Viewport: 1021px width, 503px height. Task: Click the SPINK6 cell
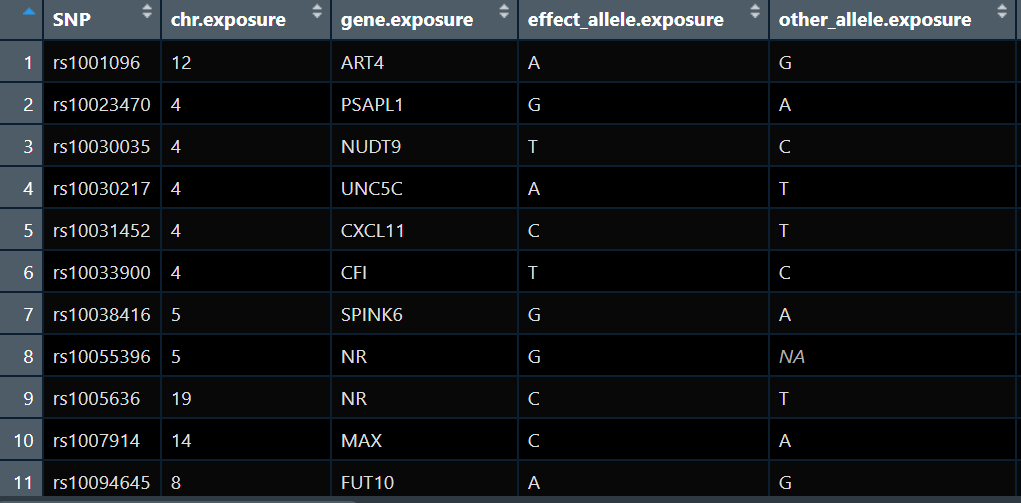pos(425,315)
